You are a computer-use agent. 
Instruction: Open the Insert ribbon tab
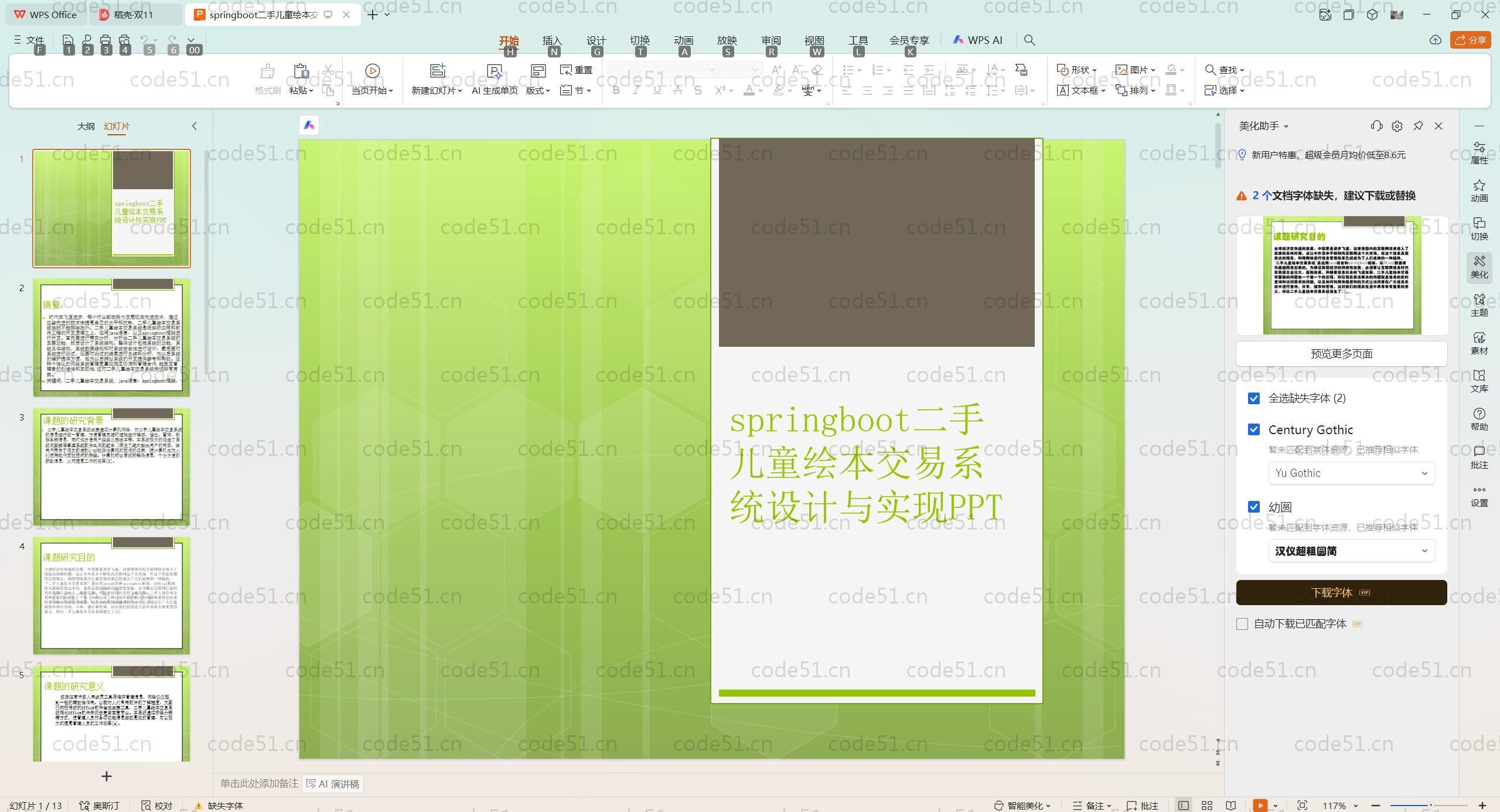(x=551, y=40)
